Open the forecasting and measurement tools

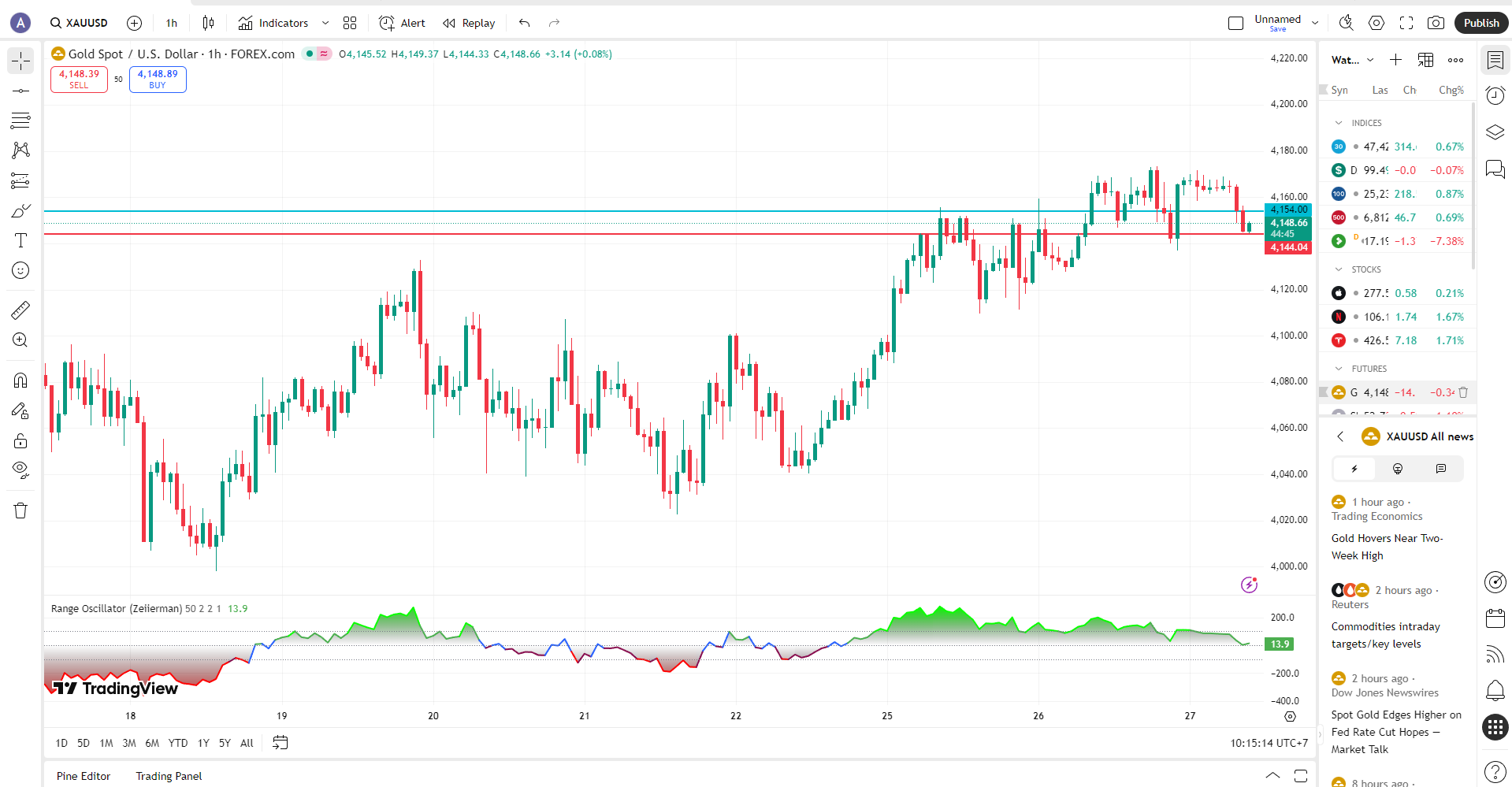pos(20,180)
